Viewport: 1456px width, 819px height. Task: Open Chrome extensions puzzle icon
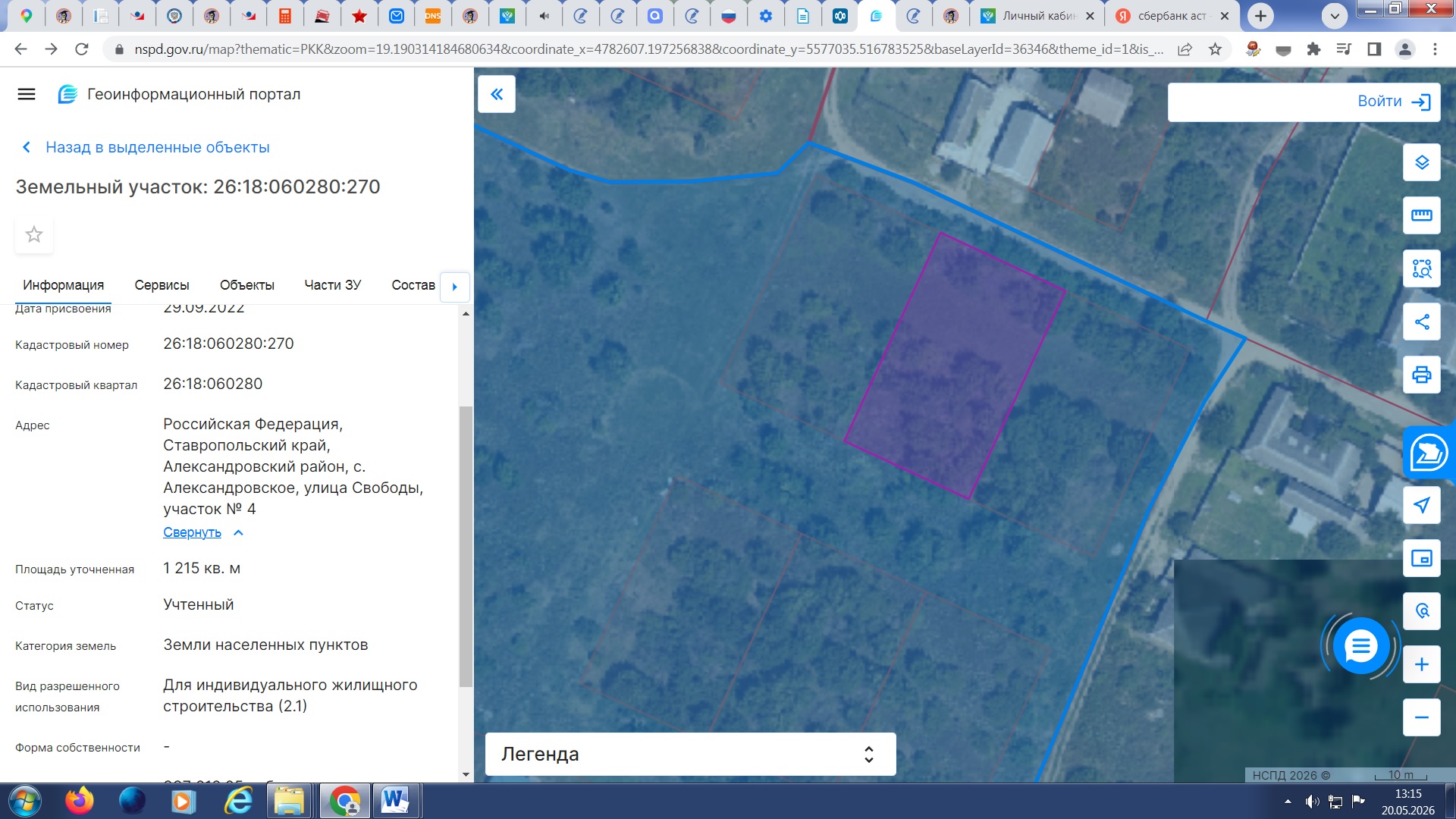pyautogui.click(x=1313, y=49)
